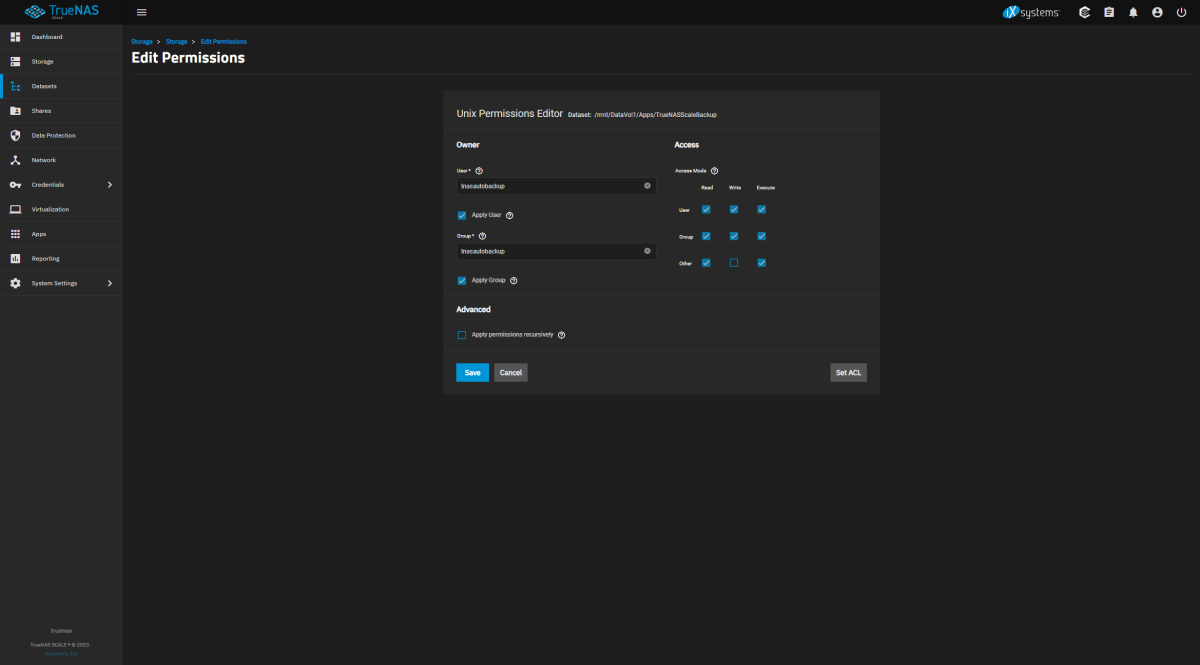Click the Datasets sidebar icon
Viewport: 1200px width, 665px height.
15,86
